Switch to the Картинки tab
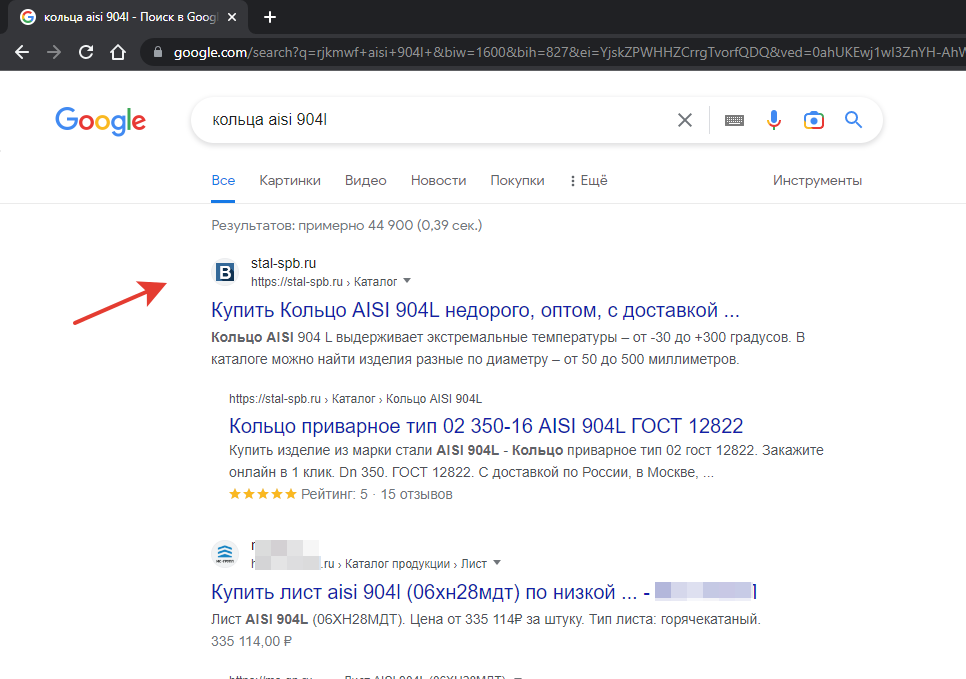The width and height of the screenshot is (966, 679). (x=290, y=181)
